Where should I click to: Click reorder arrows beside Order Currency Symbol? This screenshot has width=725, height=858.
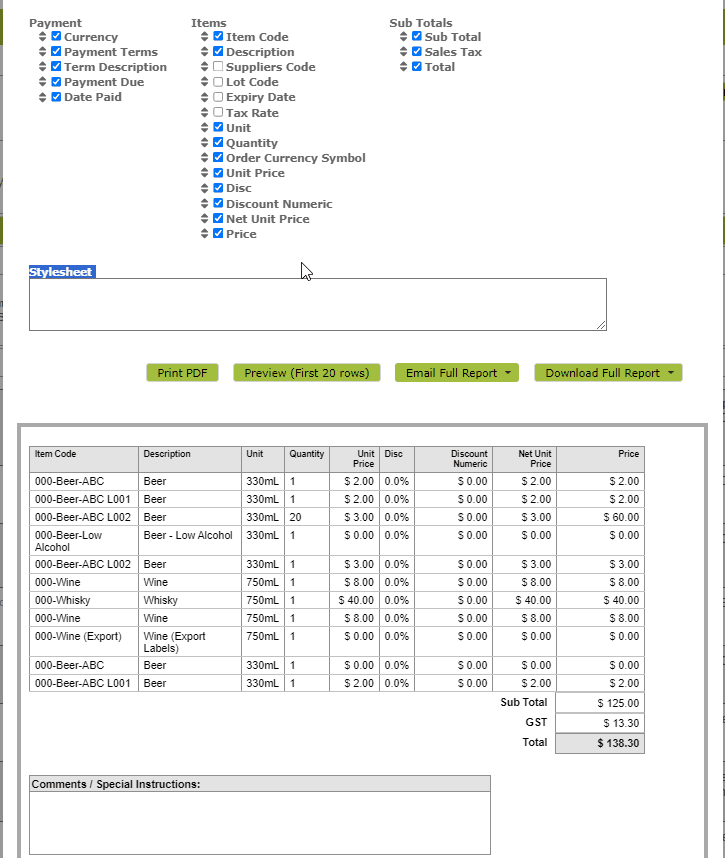point(205,158)
